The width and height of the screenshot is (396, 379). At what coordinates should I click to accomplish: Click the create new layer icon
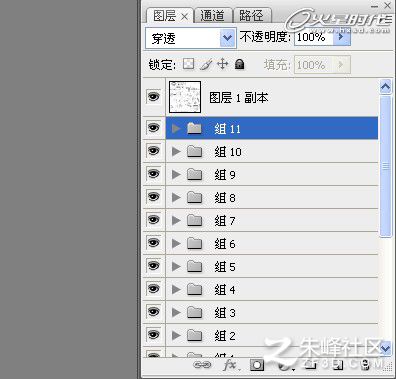(337, 365)
